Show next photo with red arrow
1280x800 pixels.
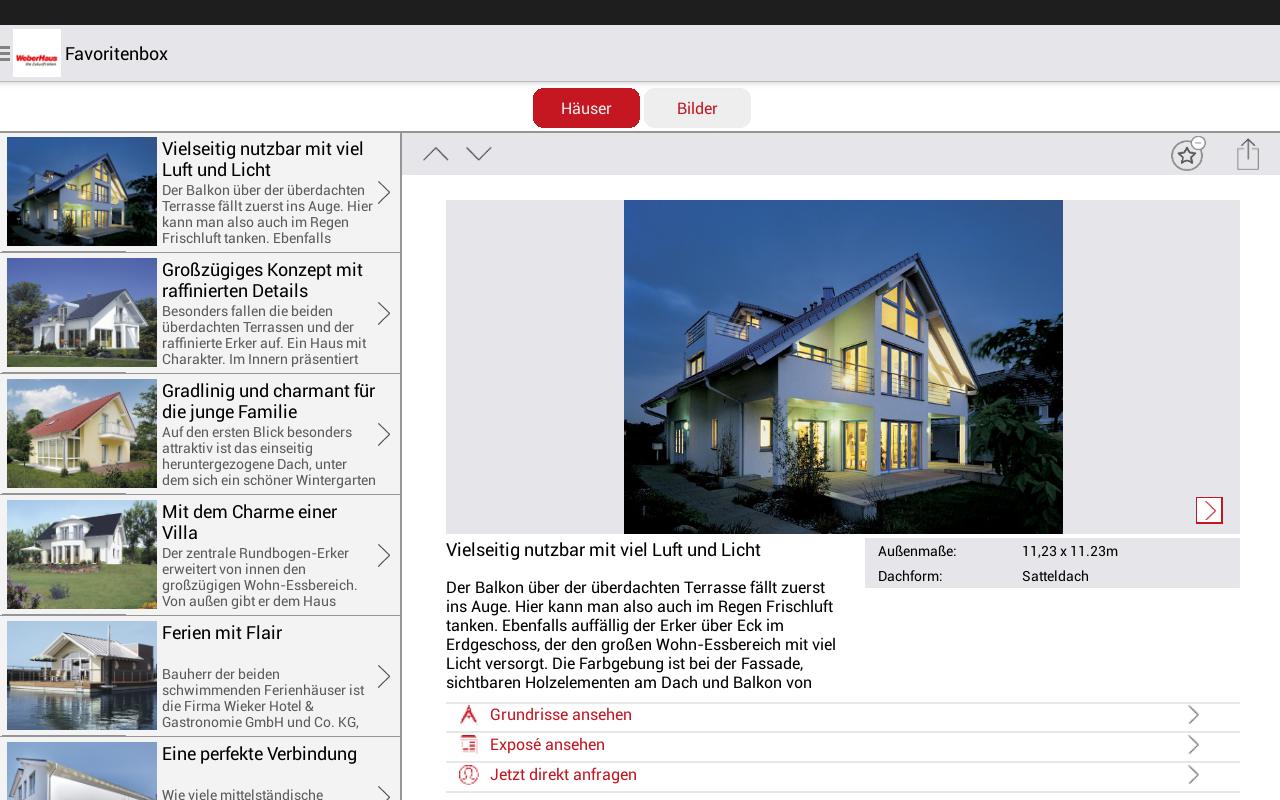1209,510
